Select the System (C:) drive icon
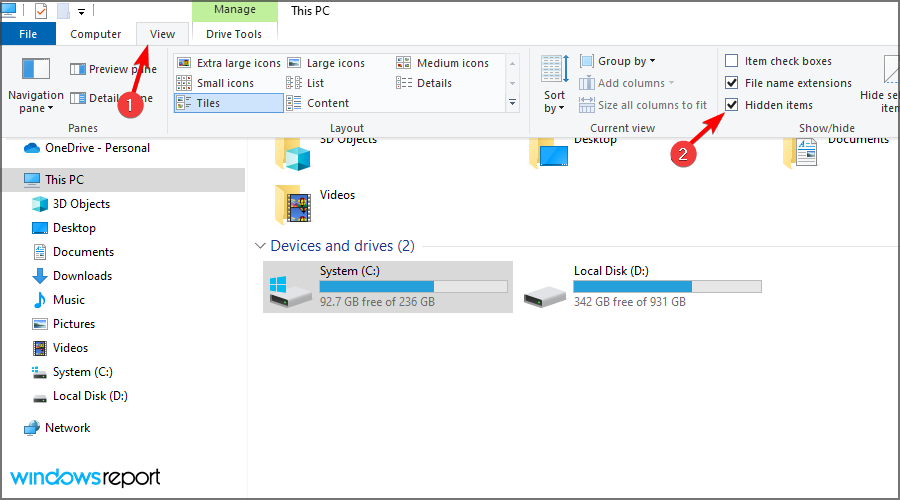The image size is (900, 500). coord(290,291)
